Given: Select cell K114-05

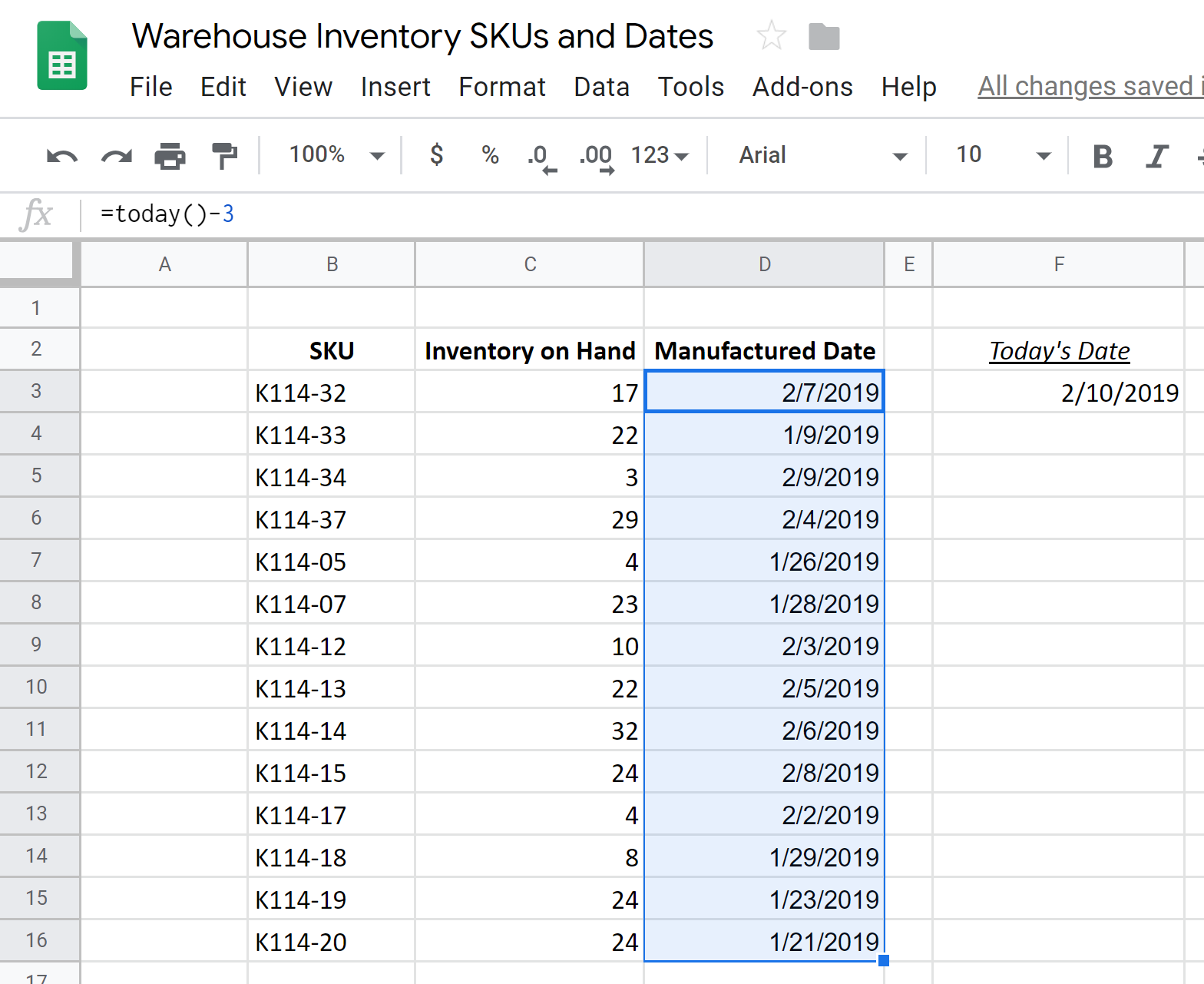Looking at the screenshot, I should [332, 562].
